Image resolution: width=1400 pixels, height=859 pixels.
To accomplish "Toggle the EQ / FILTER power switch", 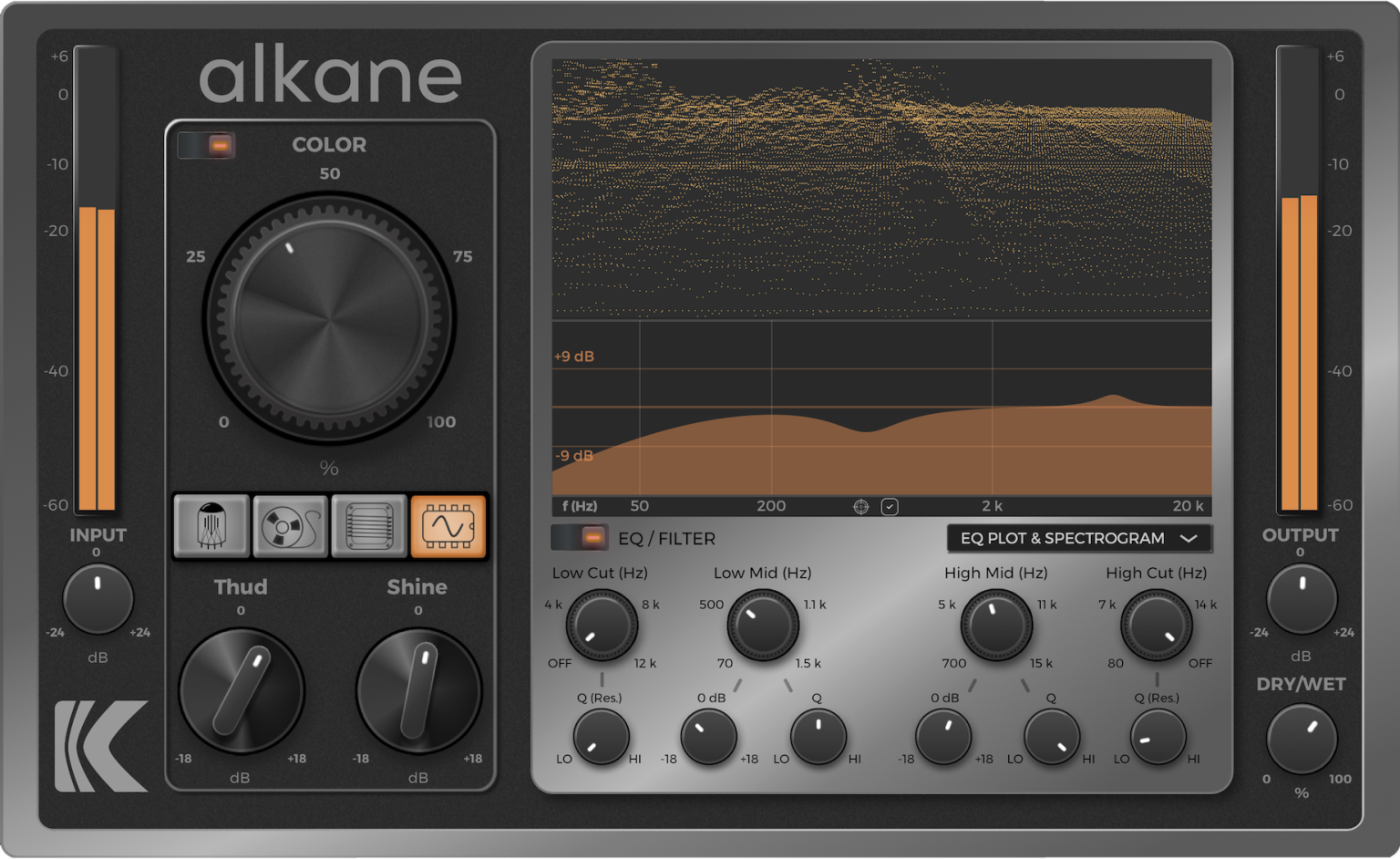I will click(580, 538).
